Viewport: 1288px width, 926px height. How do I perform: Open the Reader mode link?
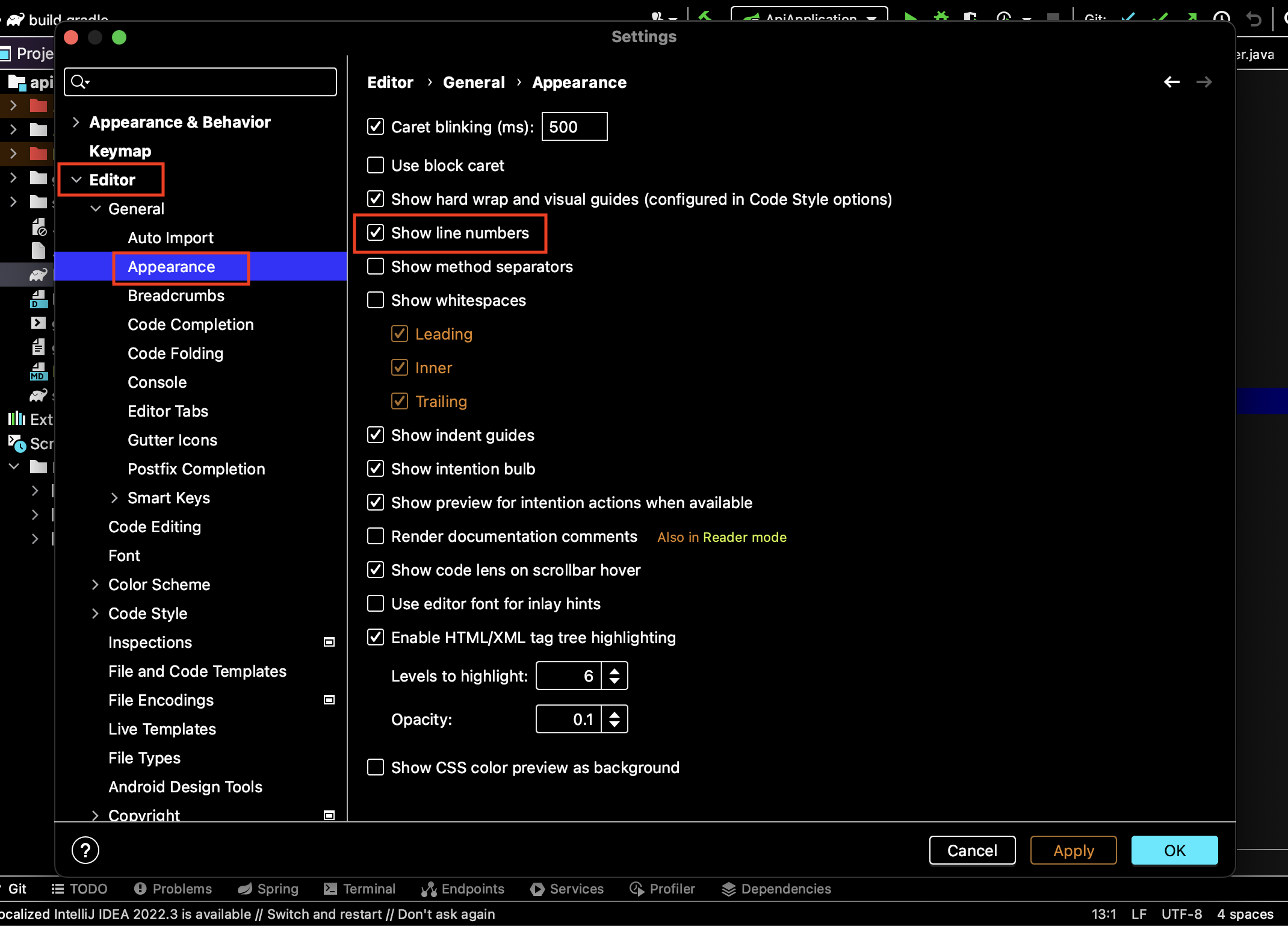pos(745,537)
